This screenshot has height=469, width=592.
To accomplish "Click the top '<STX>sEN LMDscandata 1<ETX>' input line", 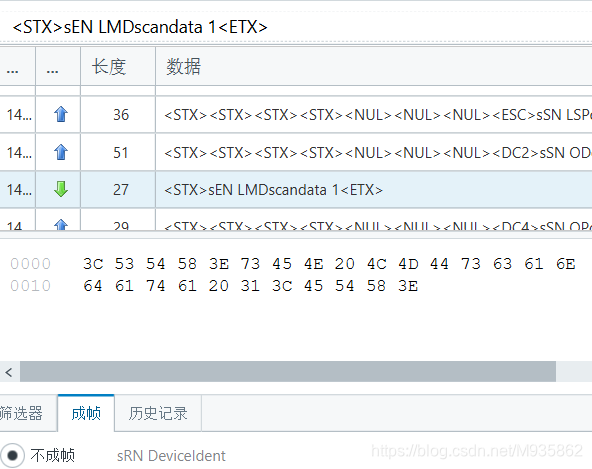I will click(296, 27).
